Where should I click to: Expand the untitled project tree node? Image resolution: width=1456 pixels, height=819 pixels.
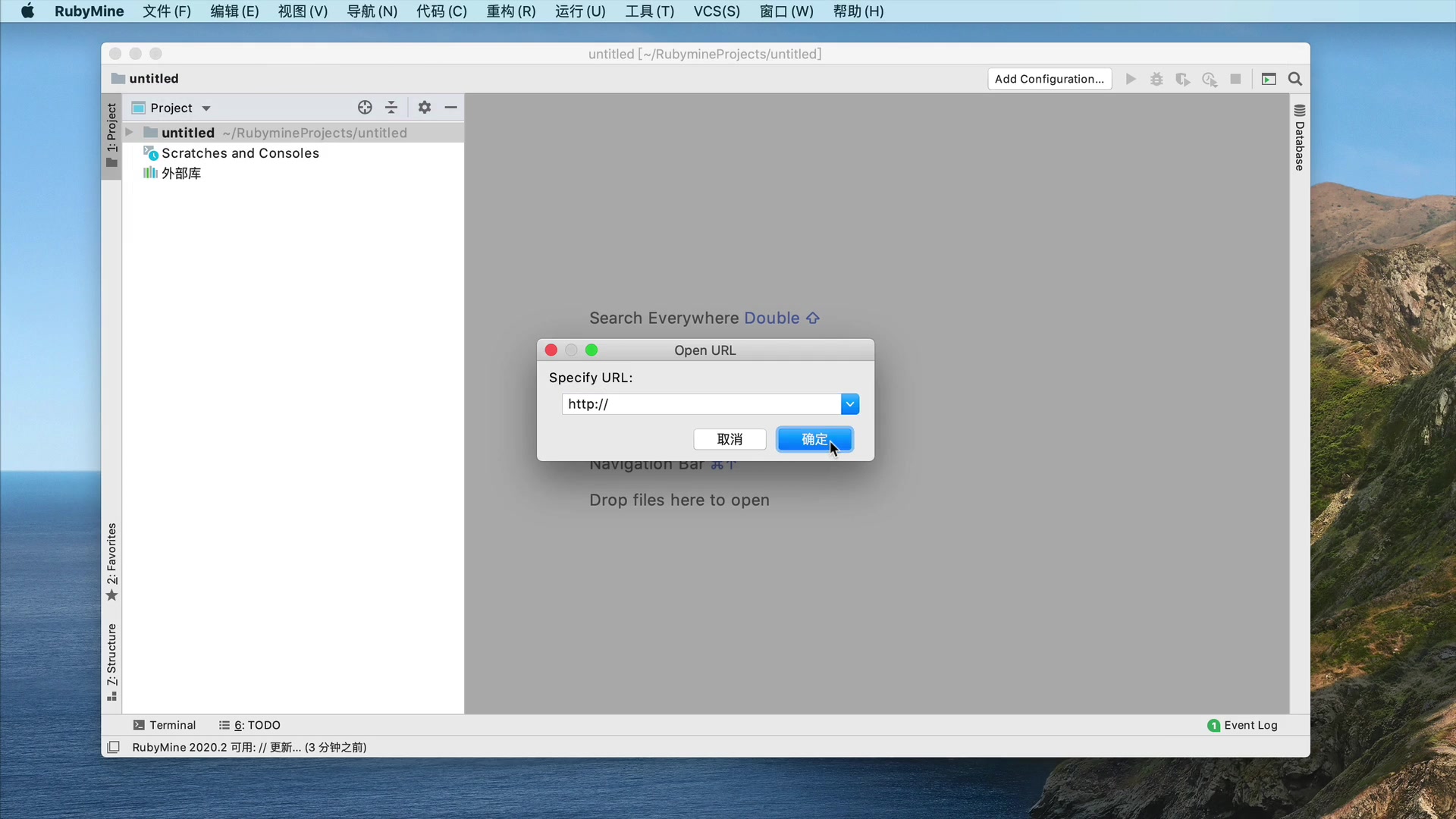tap(128, 132)
